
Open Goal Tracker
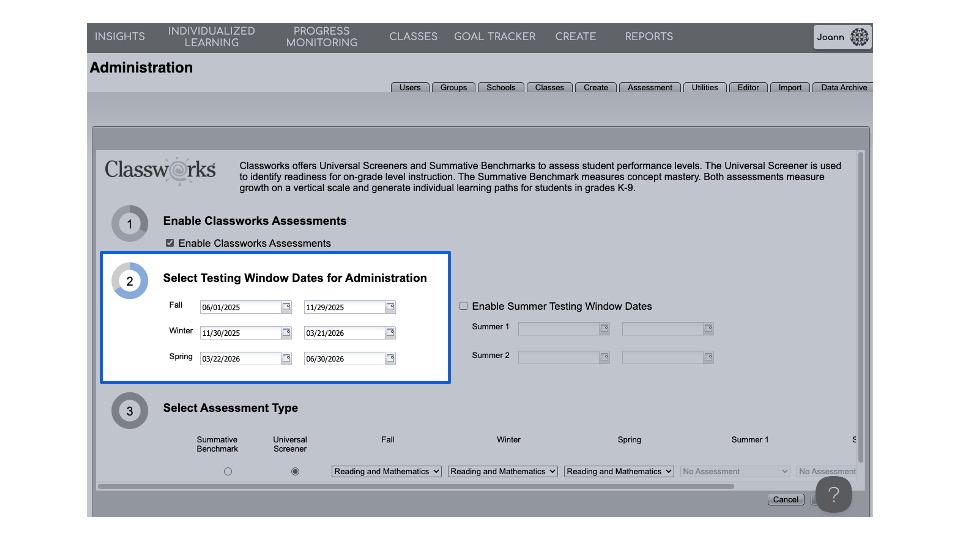[495, 37]
